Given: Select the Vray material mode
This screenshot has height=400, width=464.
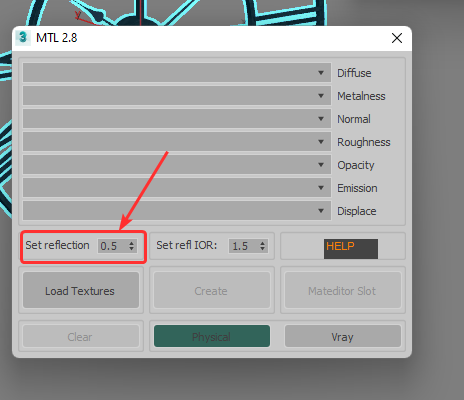Looking at the screenshot, I should pyautogui.click(x=343, y=336).
